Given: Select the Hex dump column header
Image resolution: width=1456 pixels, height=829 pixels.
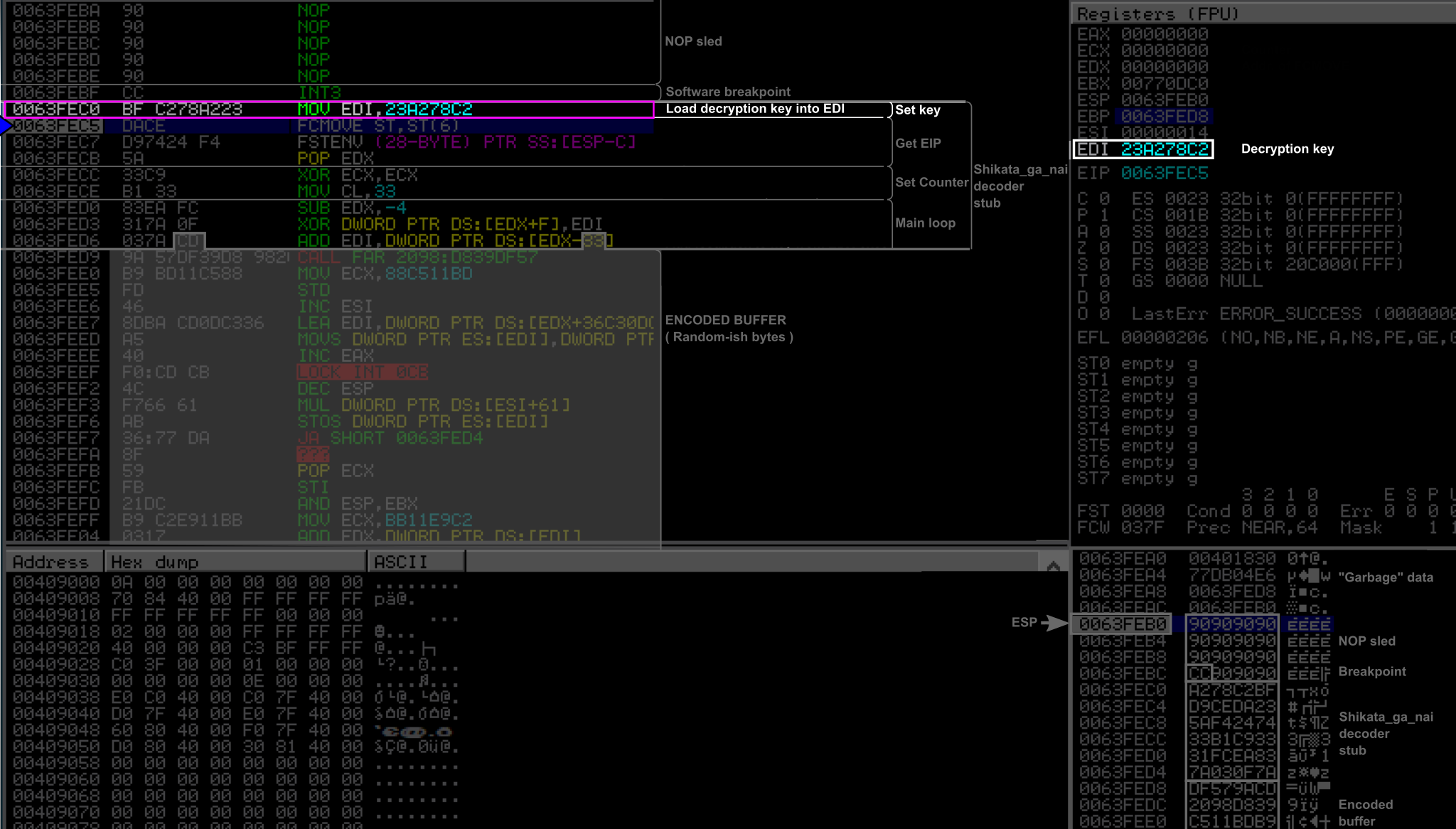Looking at the screenshot, I should 155,561.
